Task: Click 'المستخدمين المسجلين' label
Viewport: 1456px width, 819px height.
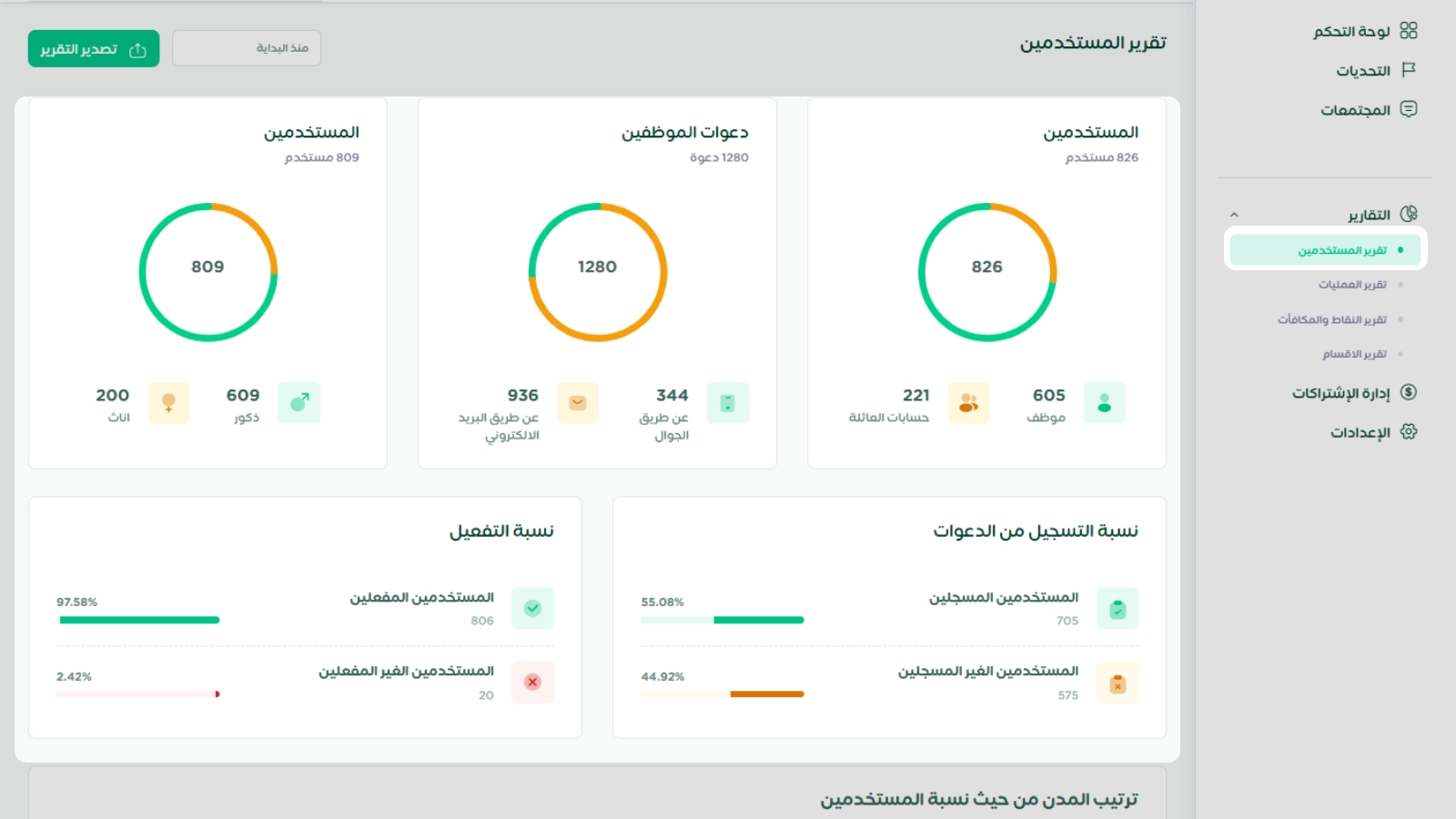Action: (1004, 598)
